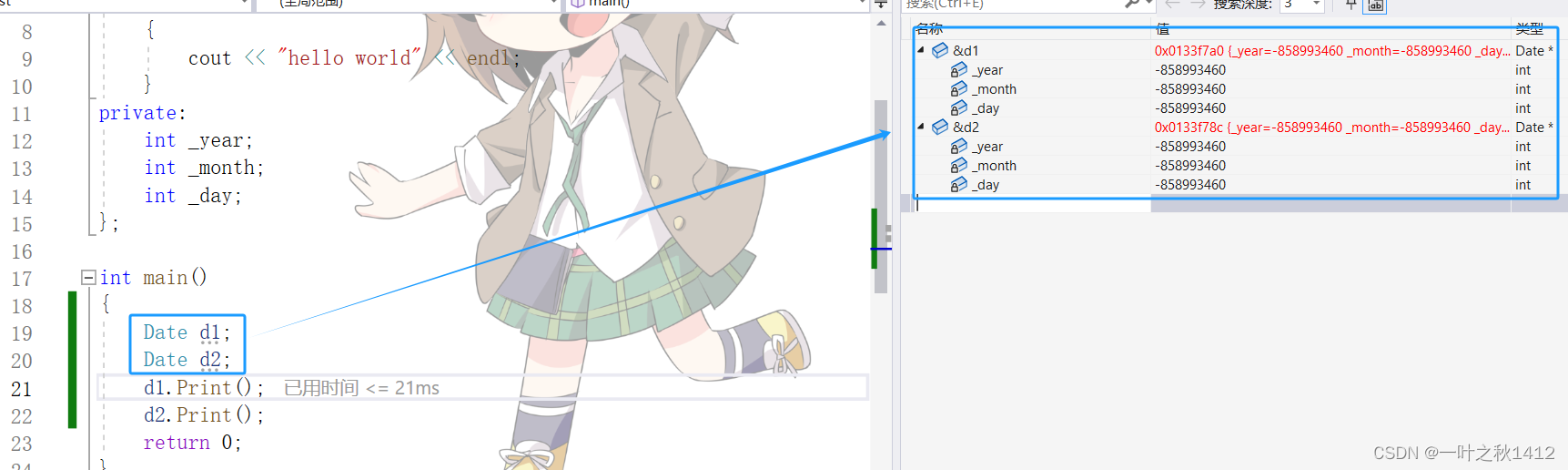
Task: Click the 'Date d2;' code line
Action: [x=187, y=360]
